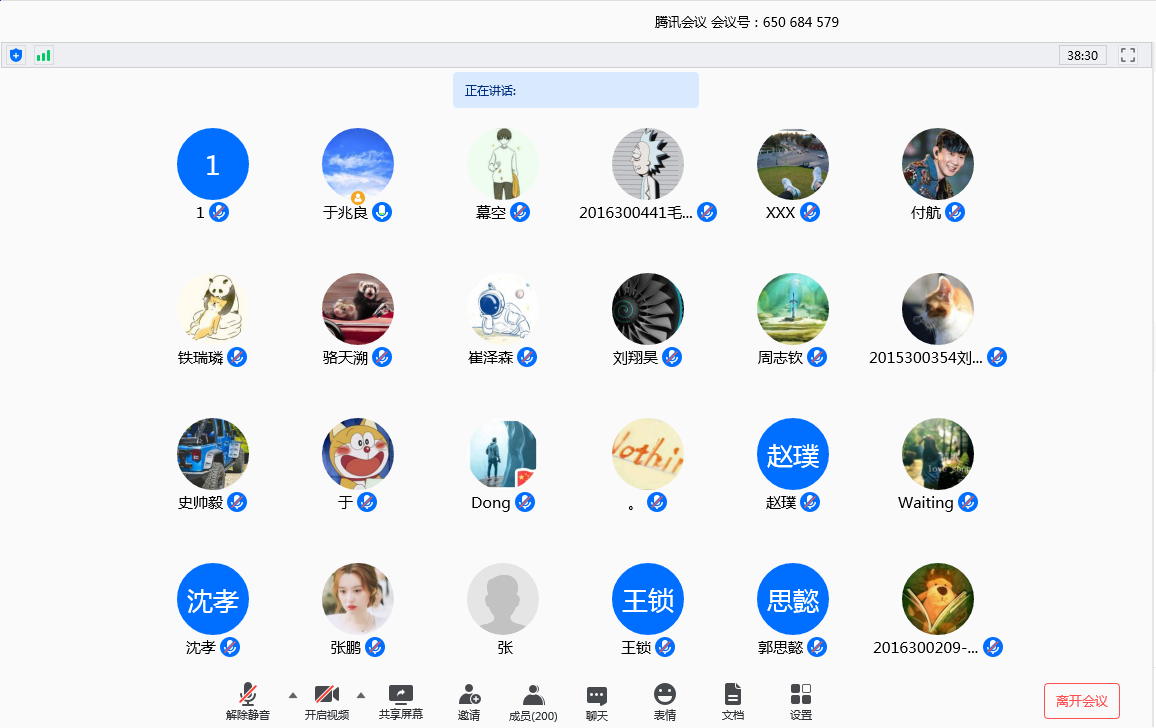The width and height of the screenshot is (1156, 728).
Task: Click the muted mic icon beside Waiting
Action: point(967,502)
